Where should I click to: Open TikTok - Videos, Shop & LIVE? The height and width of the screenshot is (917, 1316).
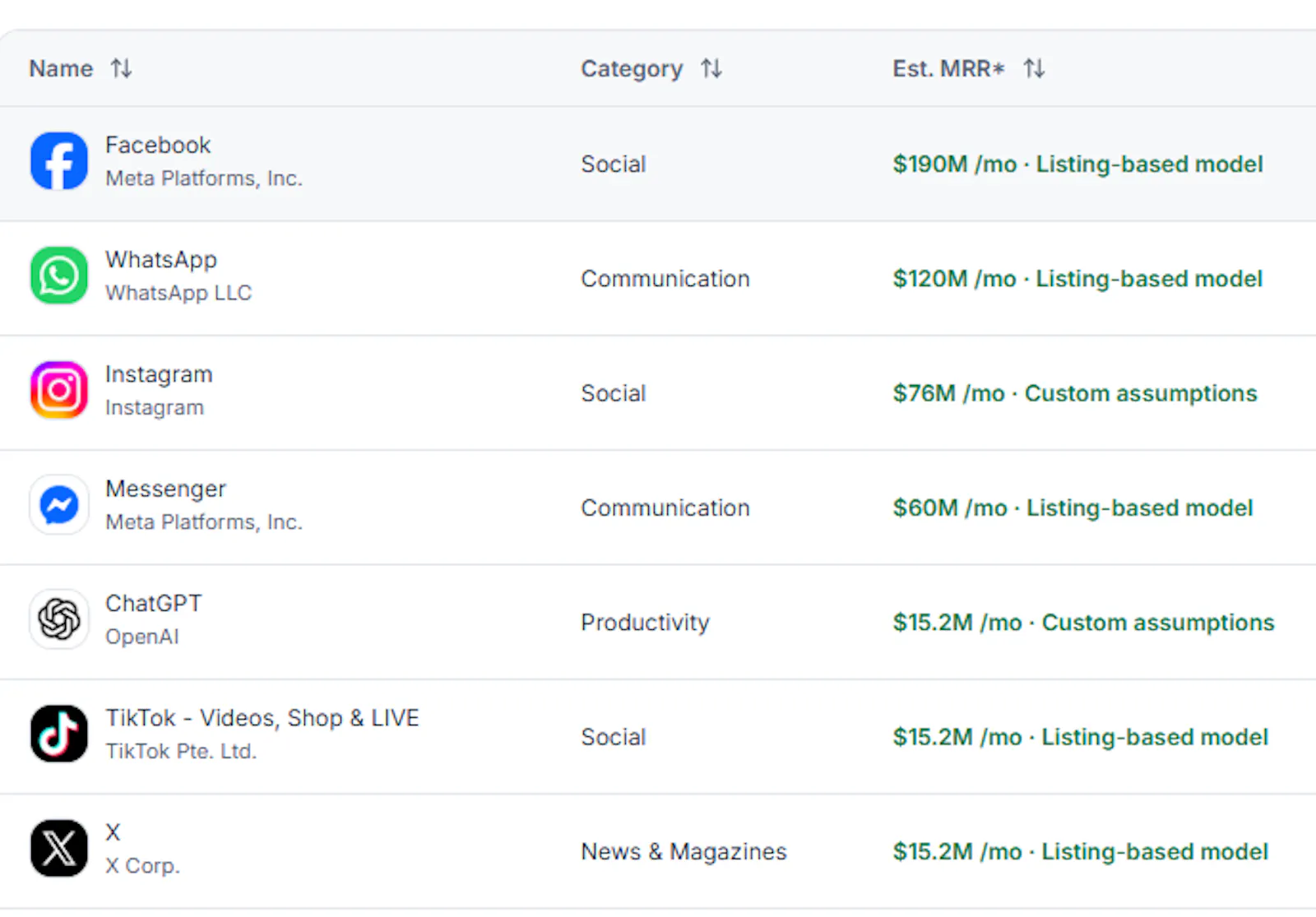point(262,718)
